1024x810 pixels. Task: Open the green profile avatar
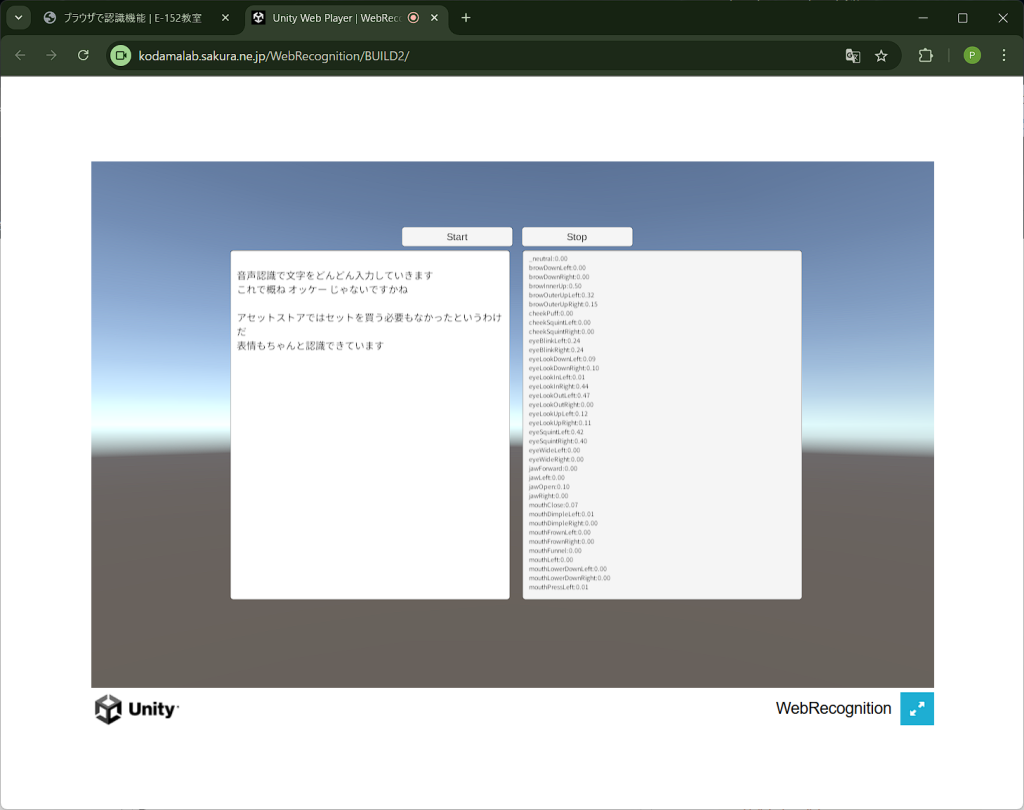972,56
